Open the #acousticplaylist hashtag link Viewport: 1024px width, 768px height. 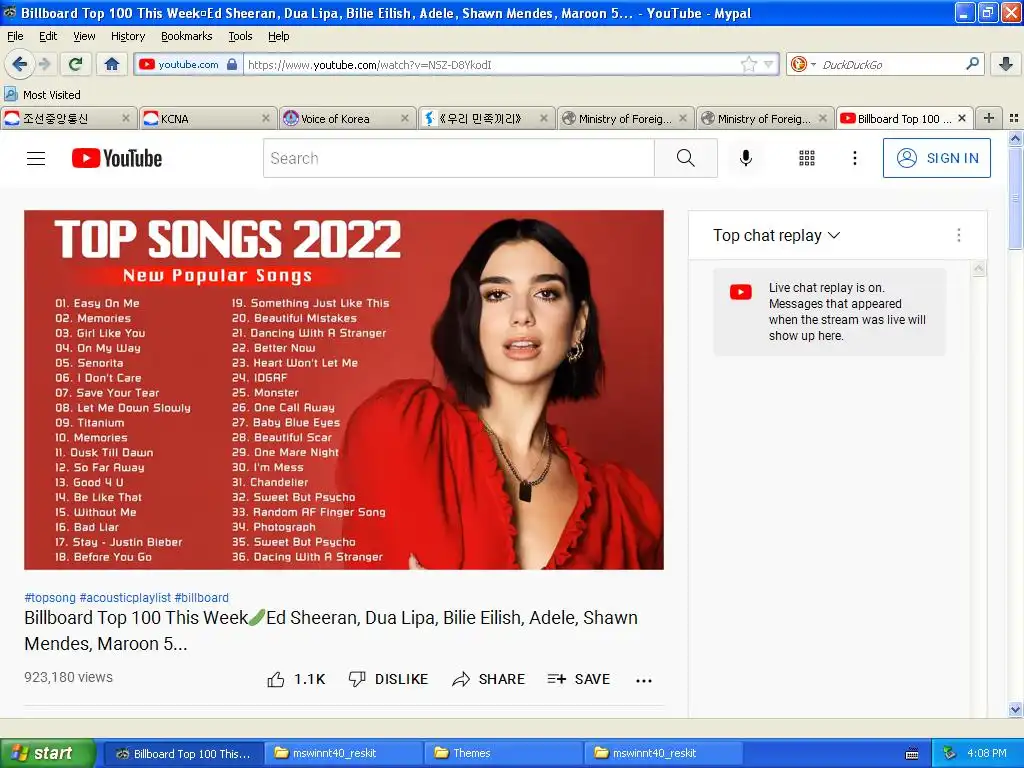click(125, 598)
